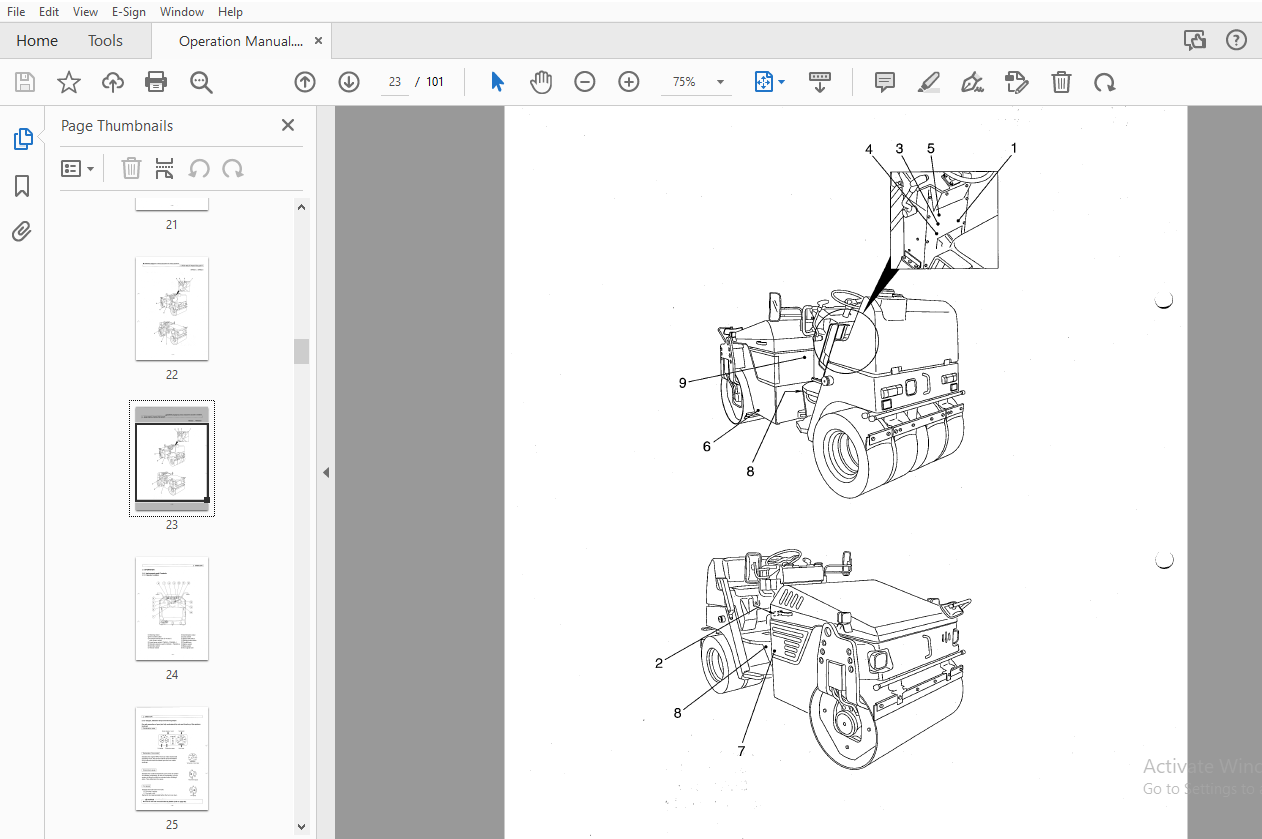
Task: Open the Help question mark icon
Action: (x=1237, y=40)
